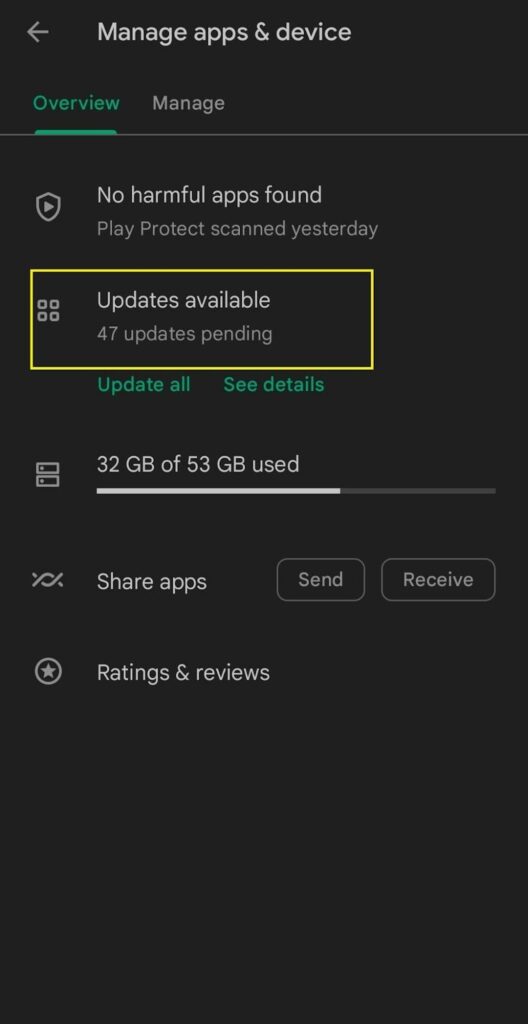Tap the Send button

tap(320, 579)
